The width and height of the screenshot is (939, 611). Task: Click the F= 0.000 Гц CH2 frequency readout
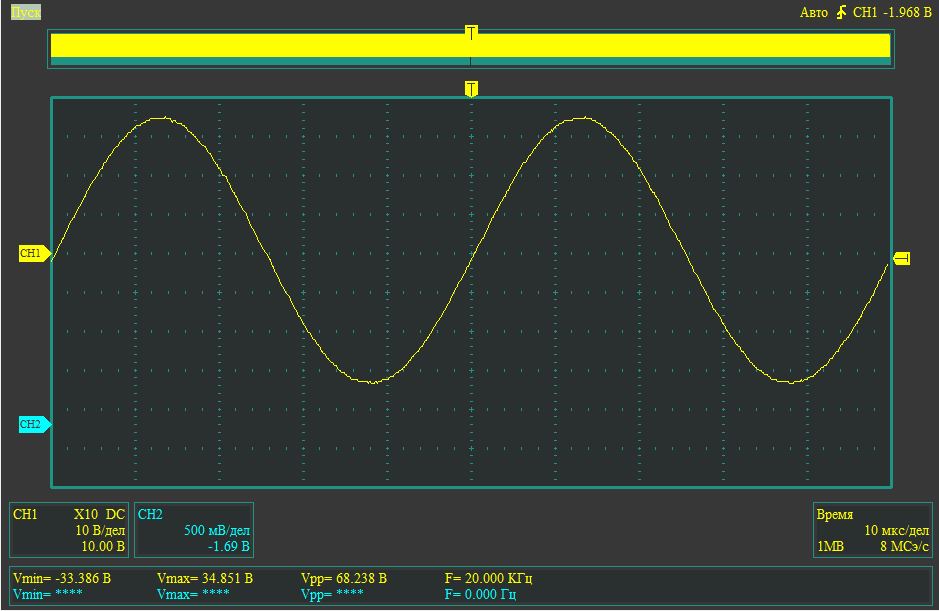click(x=480, y=594)
